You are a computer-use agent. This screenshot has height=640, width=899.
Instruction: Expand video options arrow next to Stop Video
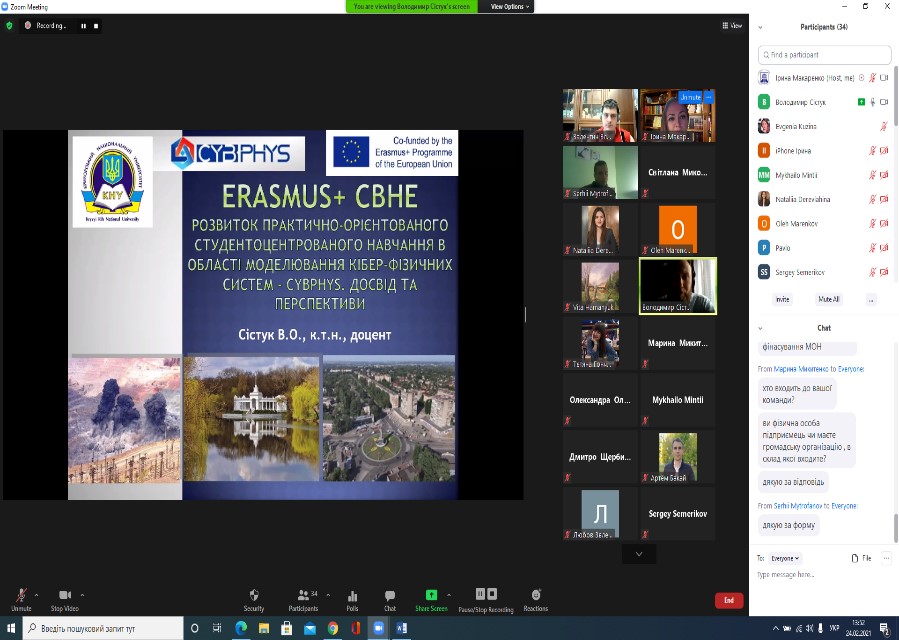(82, 595)
